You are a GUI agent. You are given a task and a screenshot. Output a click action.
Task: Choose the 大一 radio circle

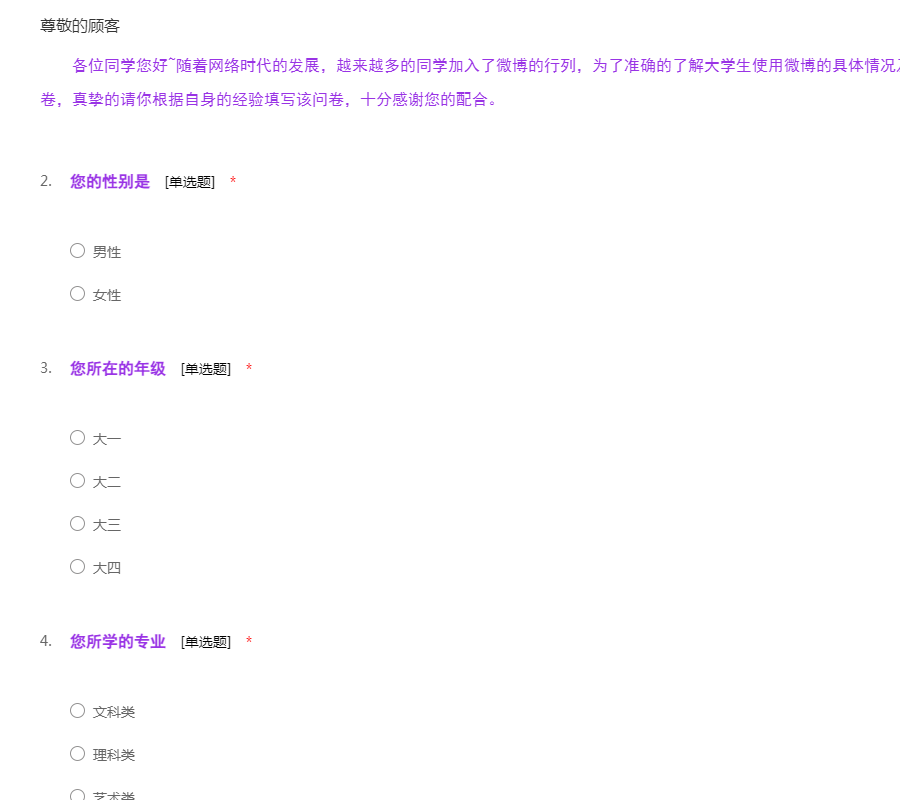coord(77,437)
